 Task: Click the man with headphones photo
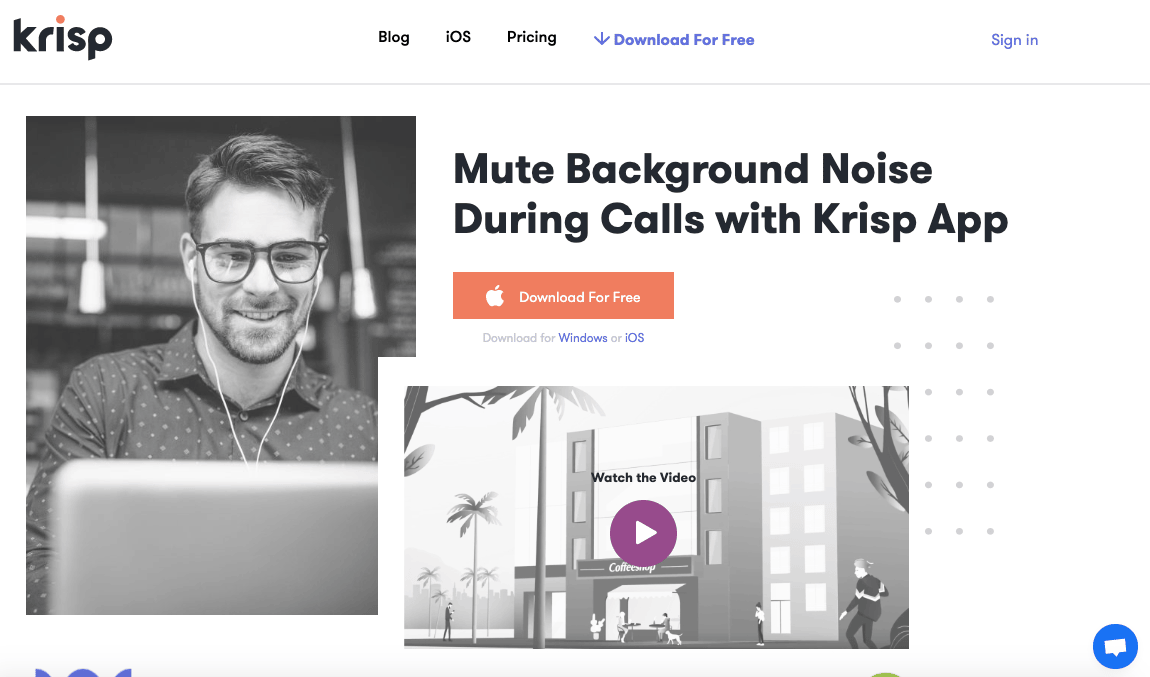[220, 365]
